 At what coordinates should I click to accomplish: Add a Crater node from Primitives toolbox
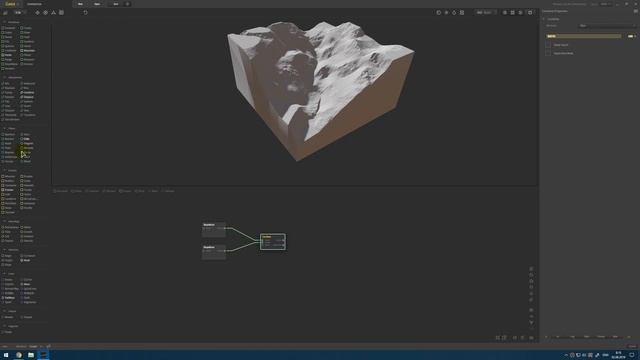pyautogui.click(x=7, y=33)
